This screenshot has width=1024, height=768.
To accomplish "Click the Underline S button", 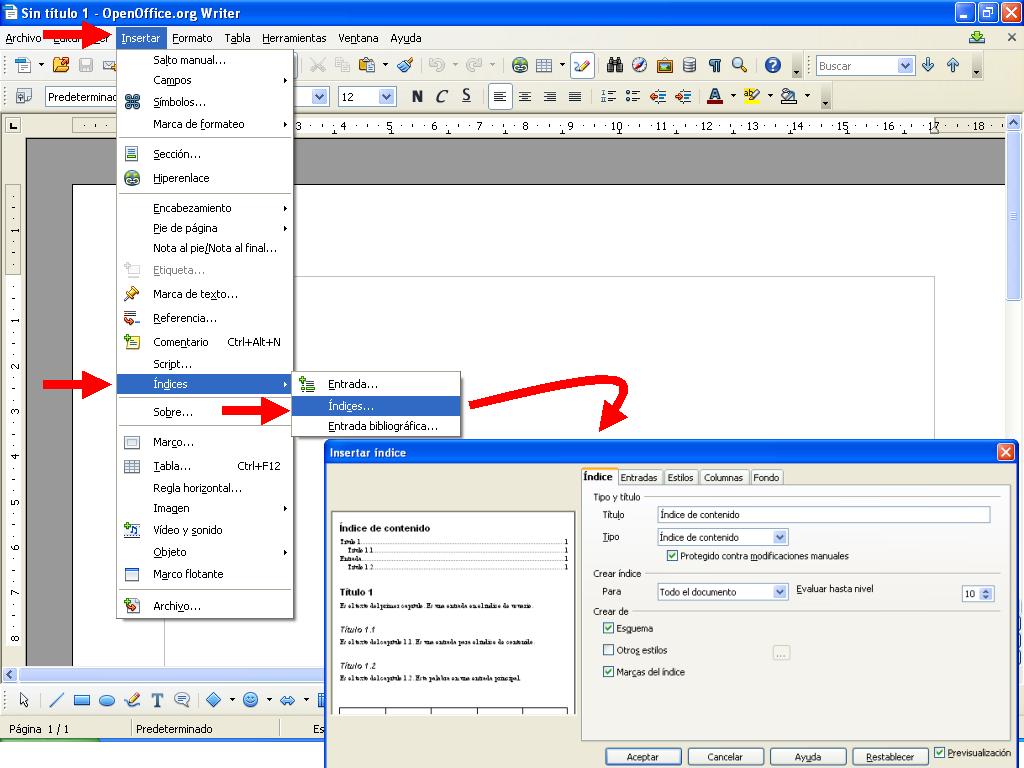I will point(466,97).
